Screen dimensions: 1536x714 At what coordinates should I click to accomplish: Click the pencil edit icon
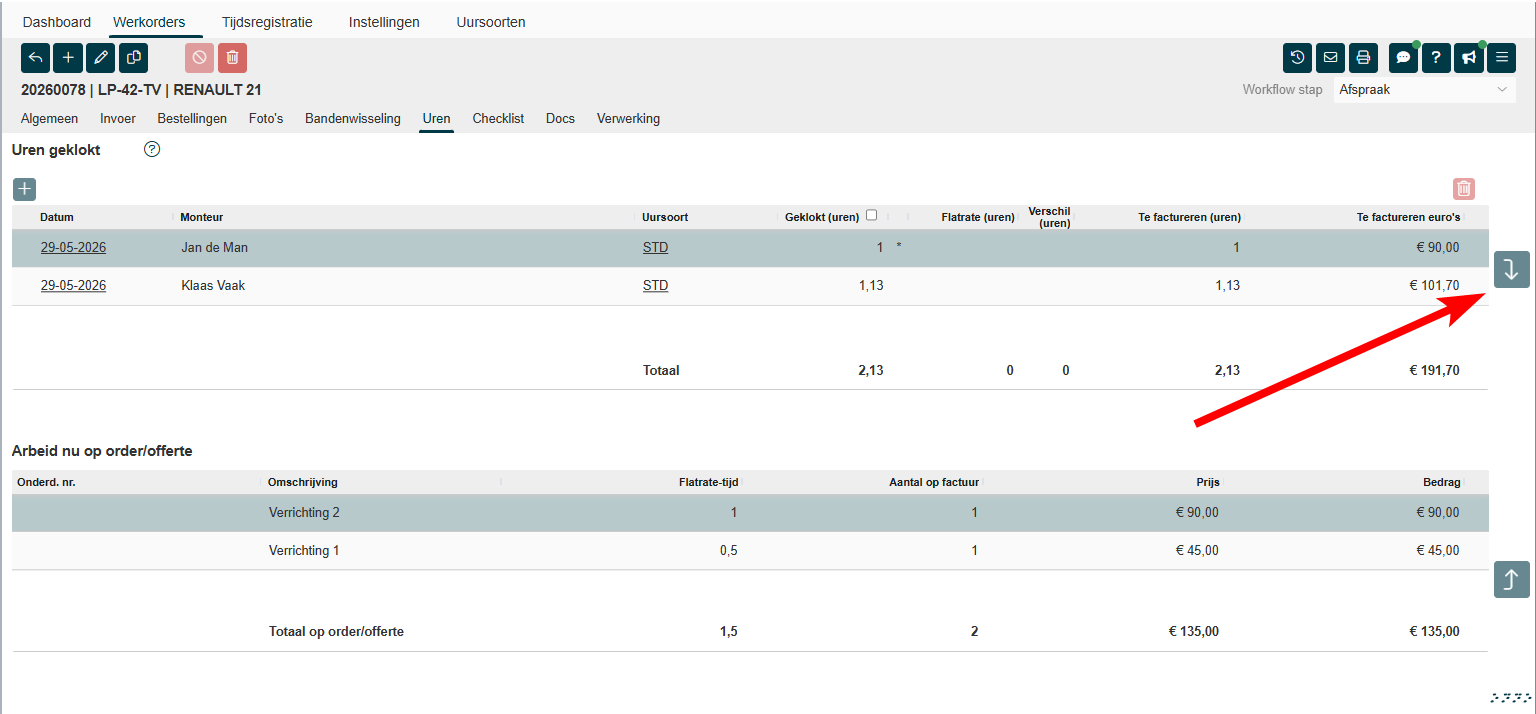(x=101, y=58)
